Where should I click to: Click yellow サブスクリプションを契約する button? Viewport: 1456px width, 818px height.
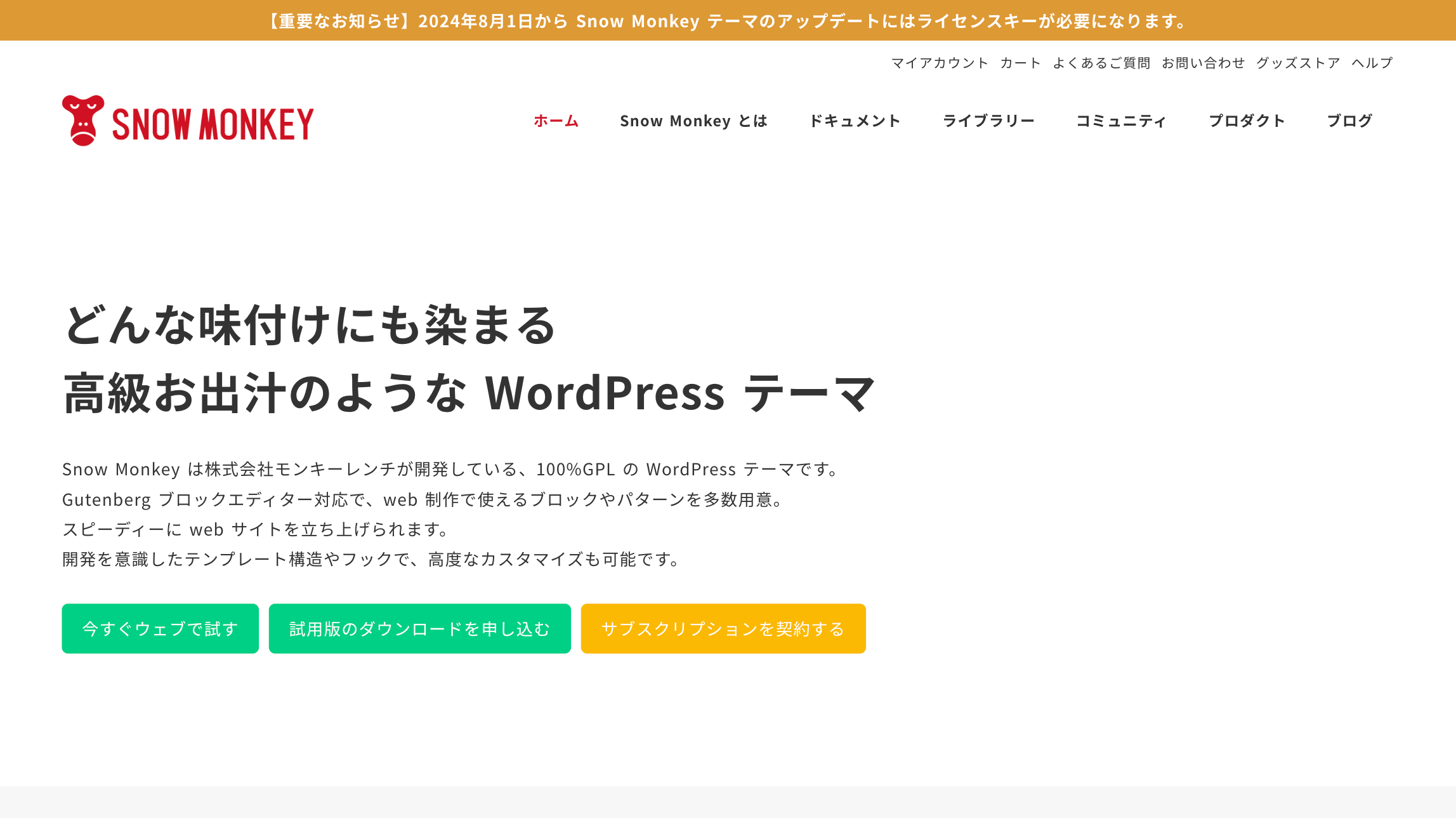pyautogui.click(x=723, y=628)
